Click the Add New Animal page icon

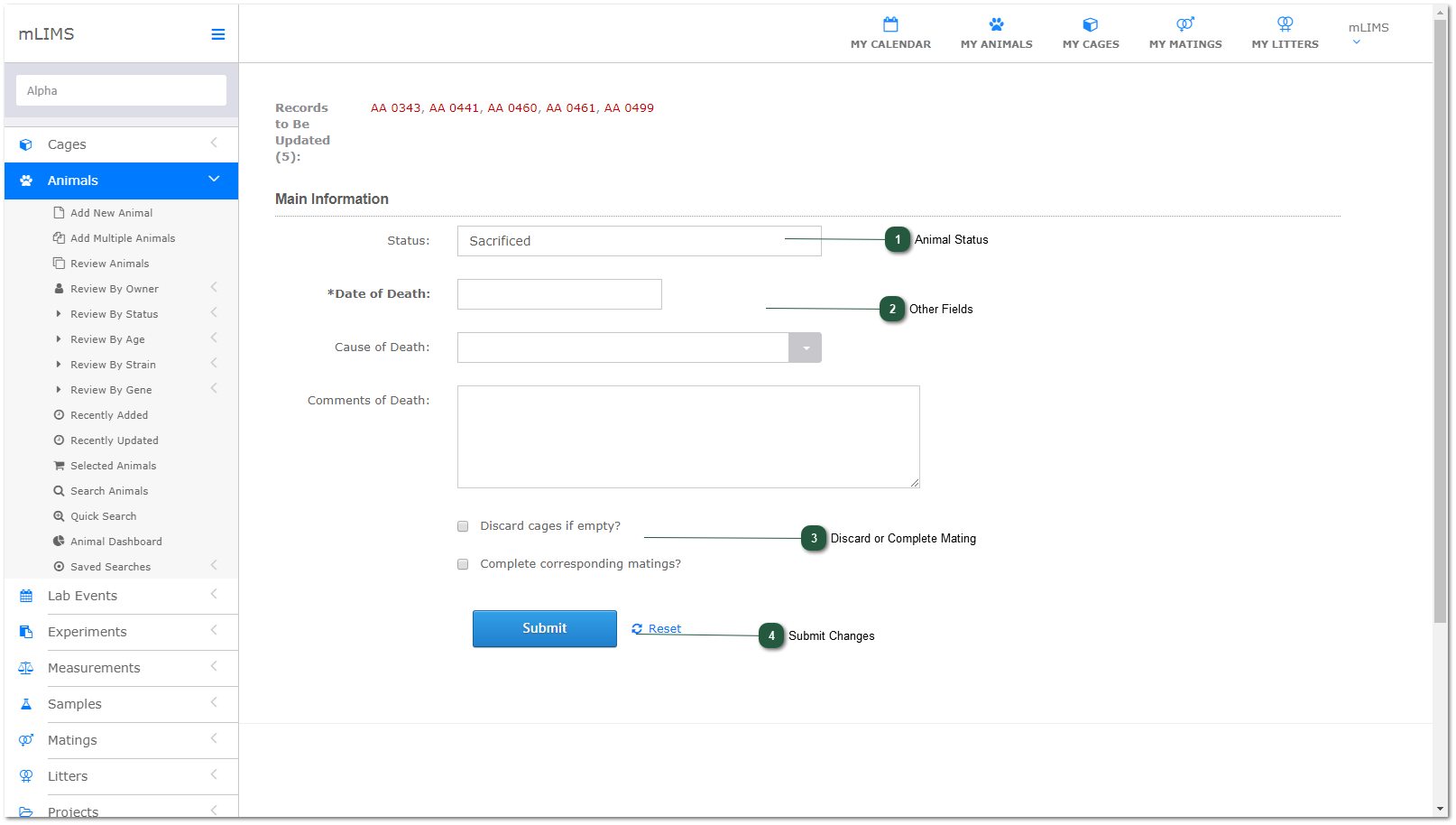point(59,213)
